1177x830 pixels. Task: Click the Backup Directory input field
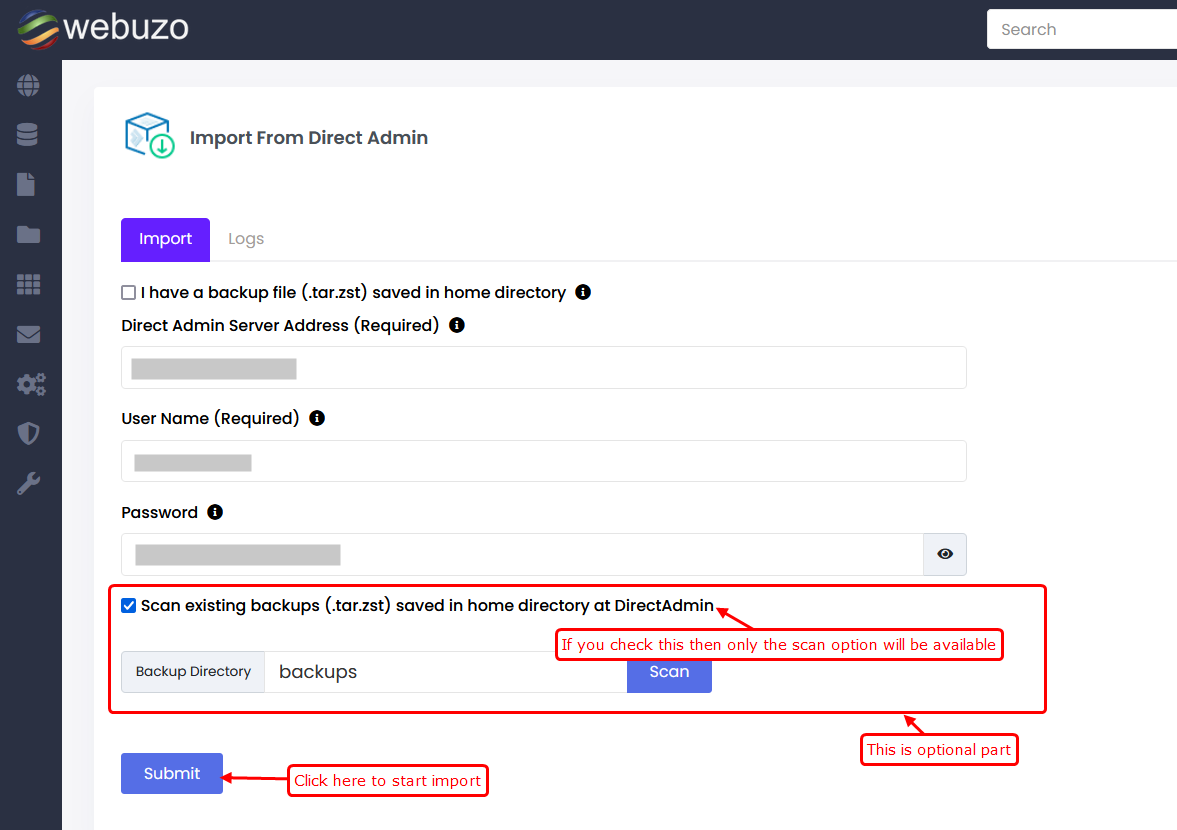pos(445,672)
